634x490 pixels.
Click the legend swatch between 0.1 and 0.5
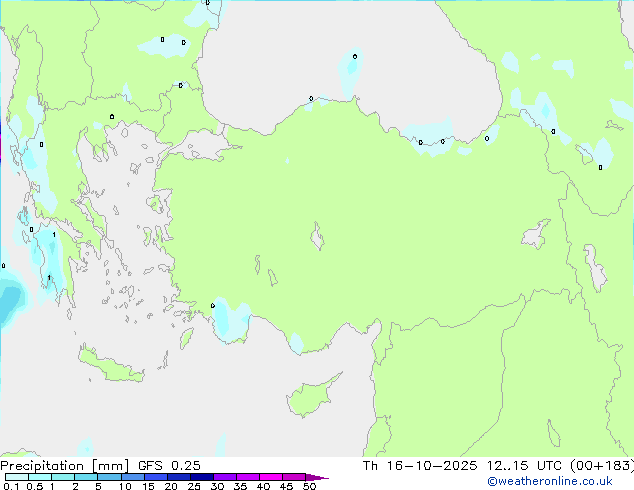(17, 477)
